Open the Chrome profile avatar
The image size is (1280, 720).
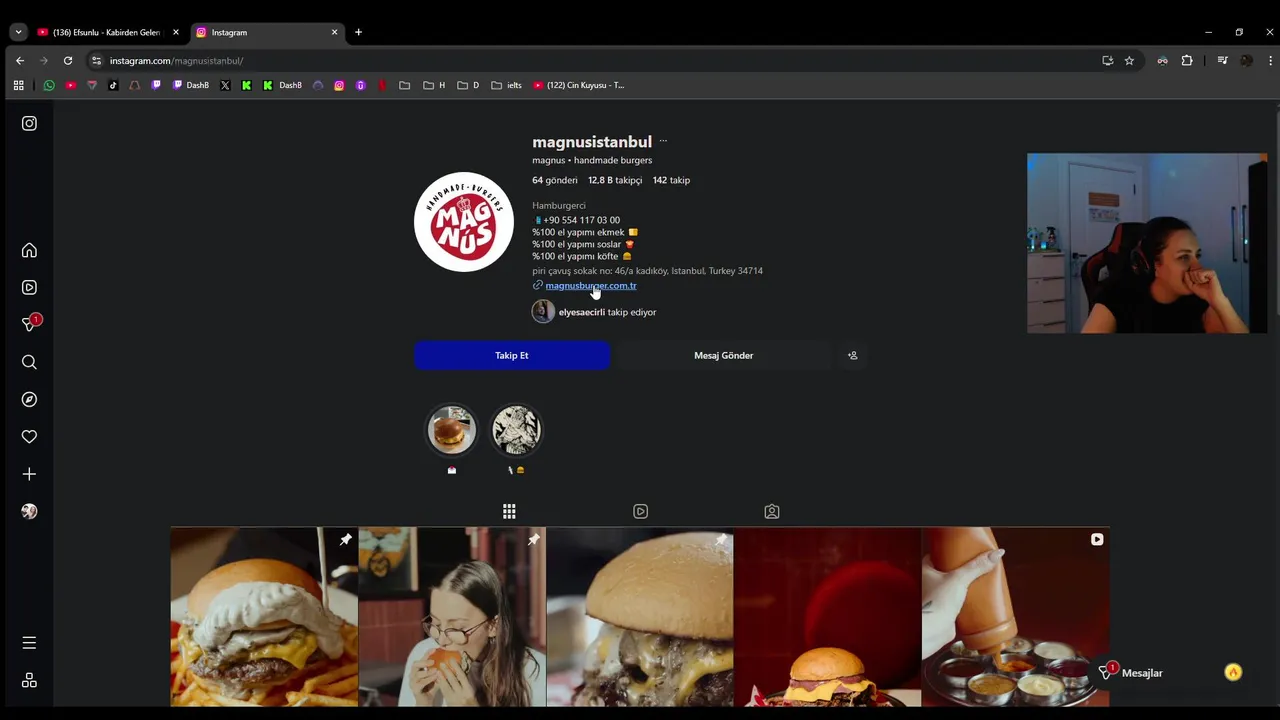pyautogui.click(x=1246, y=60)
